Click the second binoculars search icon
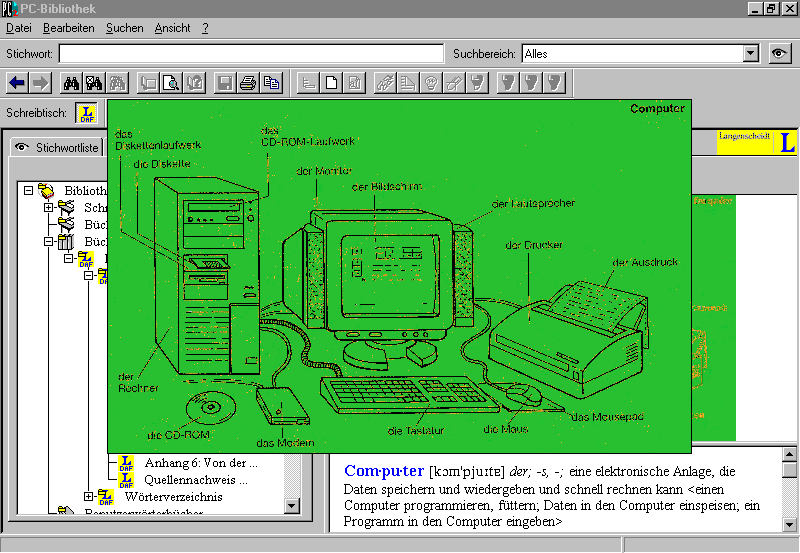The width and height of the screenshot is (800, 553). tap(94, 83)
